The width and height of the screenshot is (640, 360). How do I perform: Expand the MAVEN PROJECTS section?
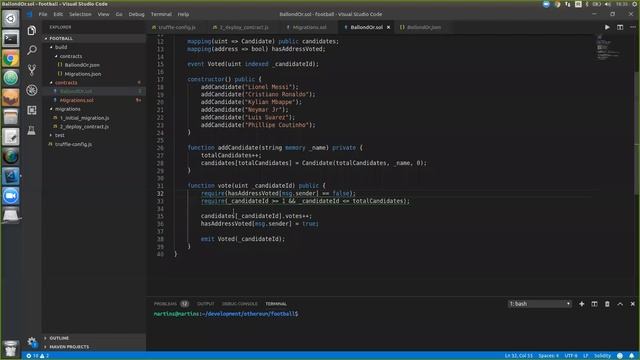(x=69, y=347)
